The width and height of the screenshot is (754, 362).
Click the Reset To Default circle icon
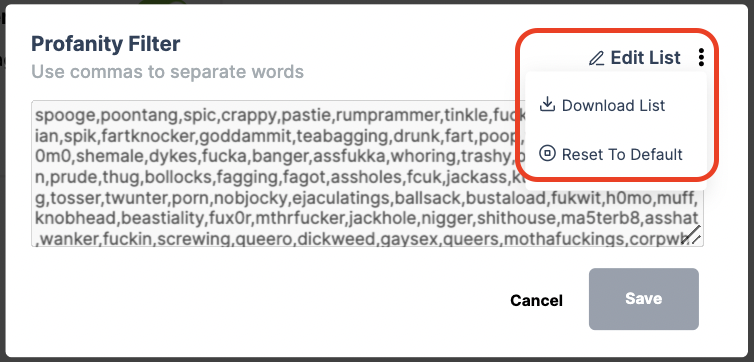coord(547,154)
